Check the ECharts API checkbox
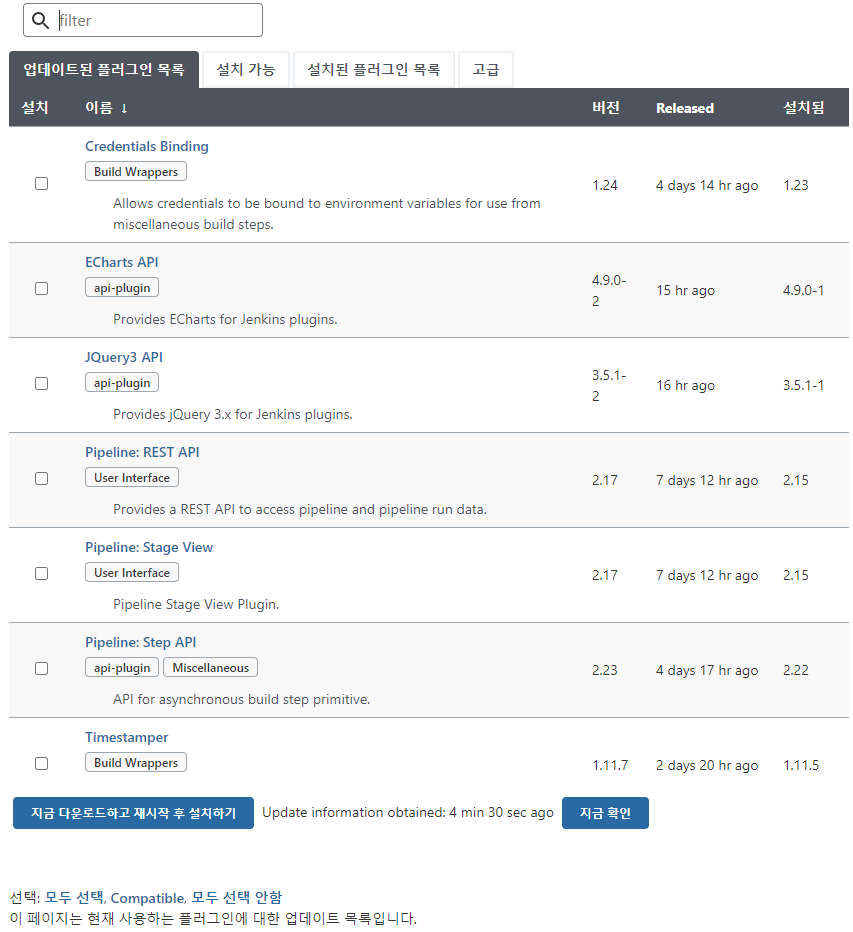The width and height of the screenshot is (853, 932). click(x=42, y=289)
